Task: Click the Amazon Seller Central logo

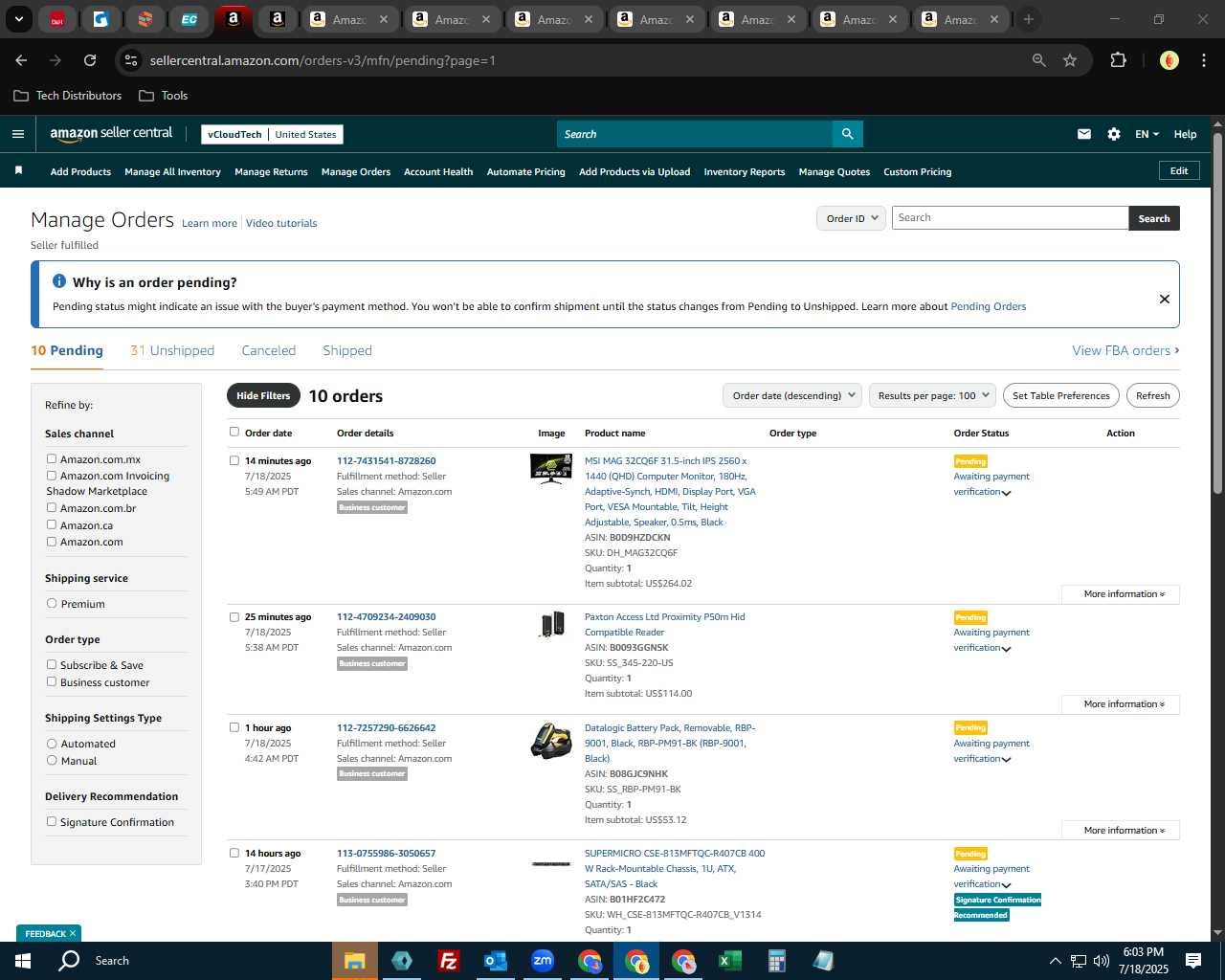Action: coord(111,134)
